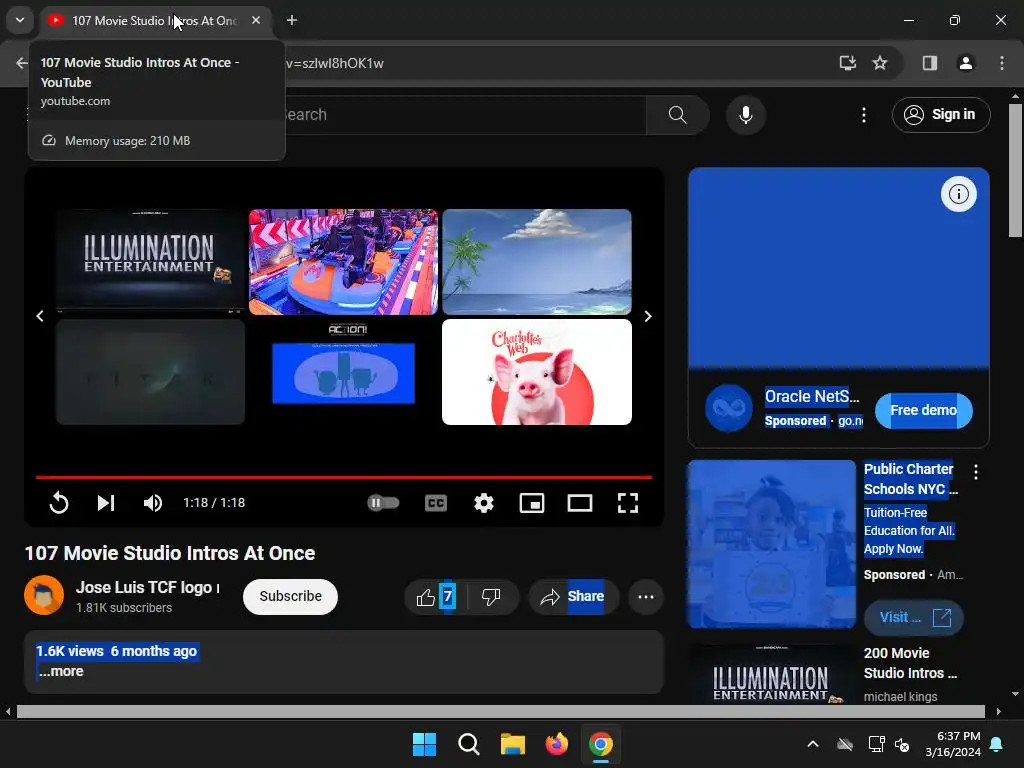Skip to next video
1024x768 pixels.
coord(106,503)
